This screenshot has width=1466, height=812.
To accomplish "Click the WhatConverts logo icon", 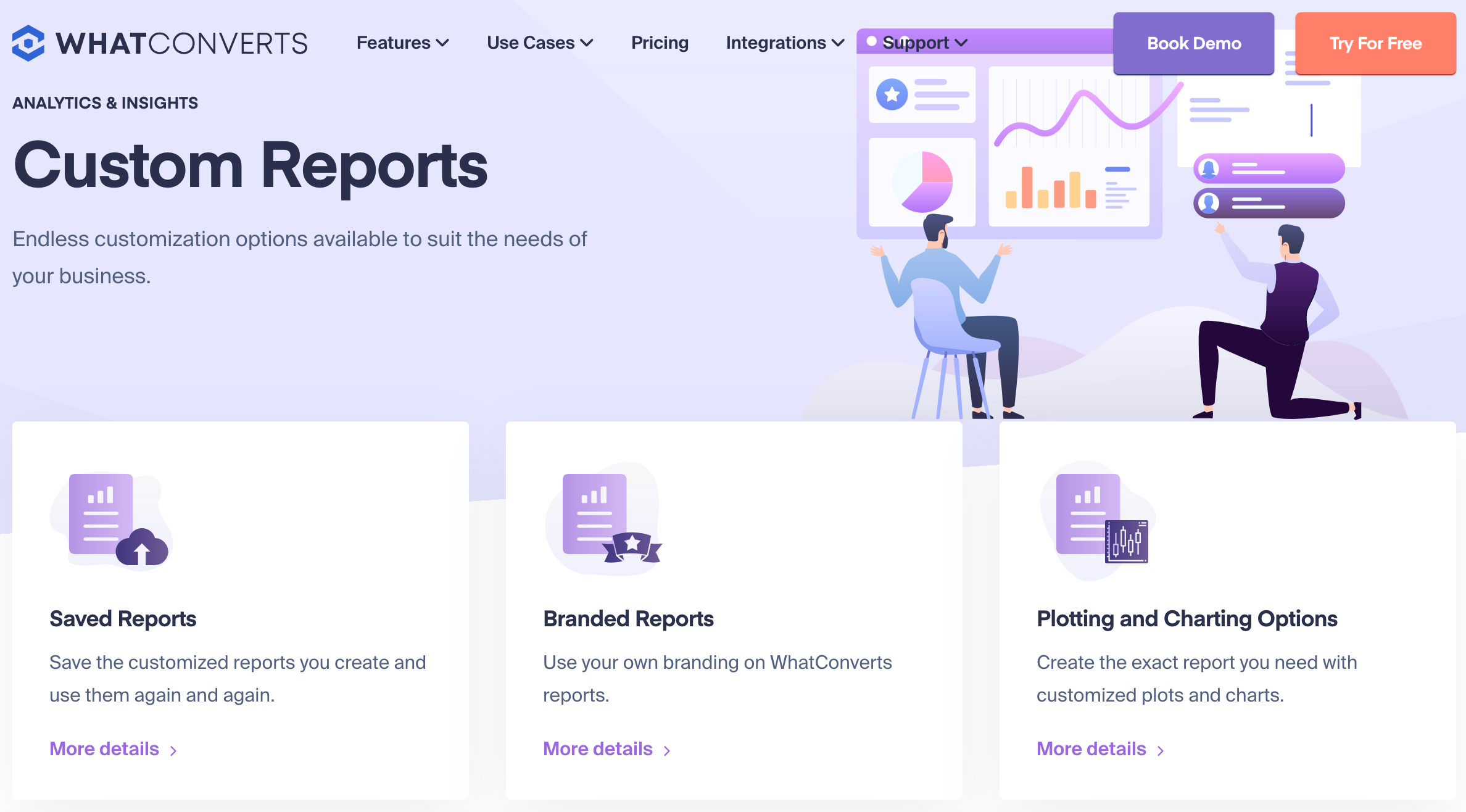I will point(28,42).
